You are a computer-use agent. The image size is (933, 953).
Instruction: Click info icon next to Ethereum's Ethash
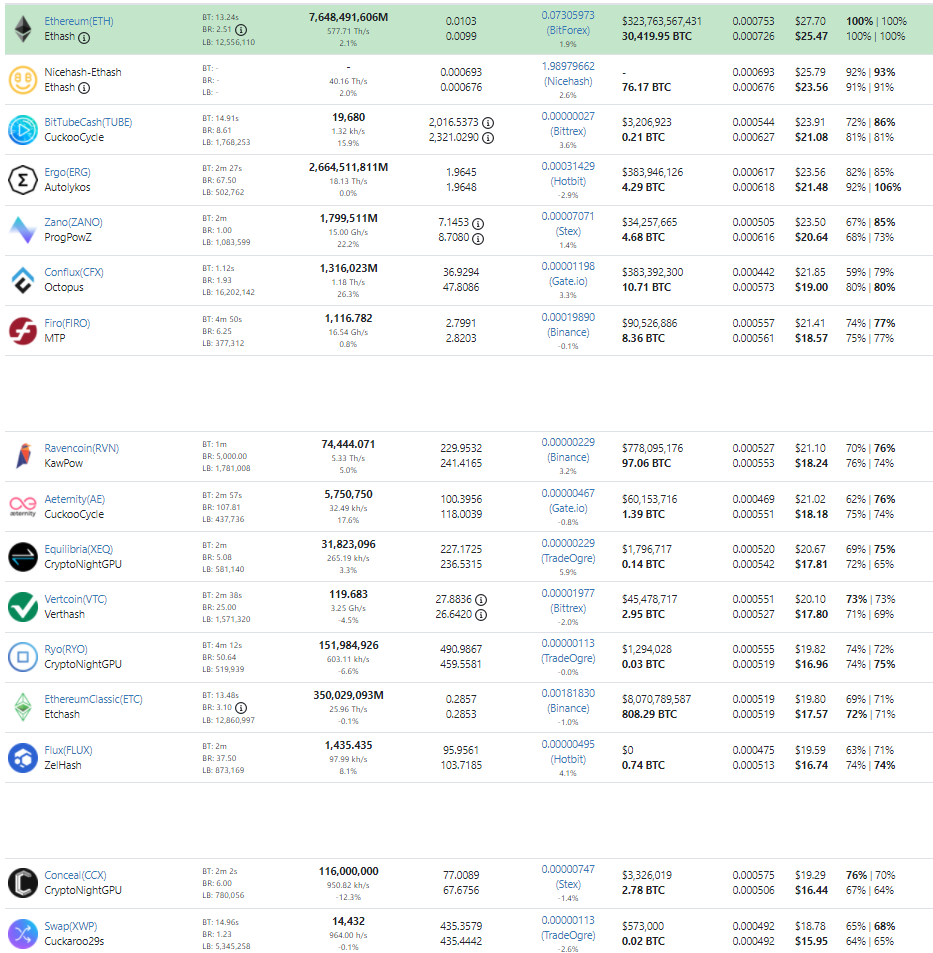pyautogui.click(x=84, y=38)
